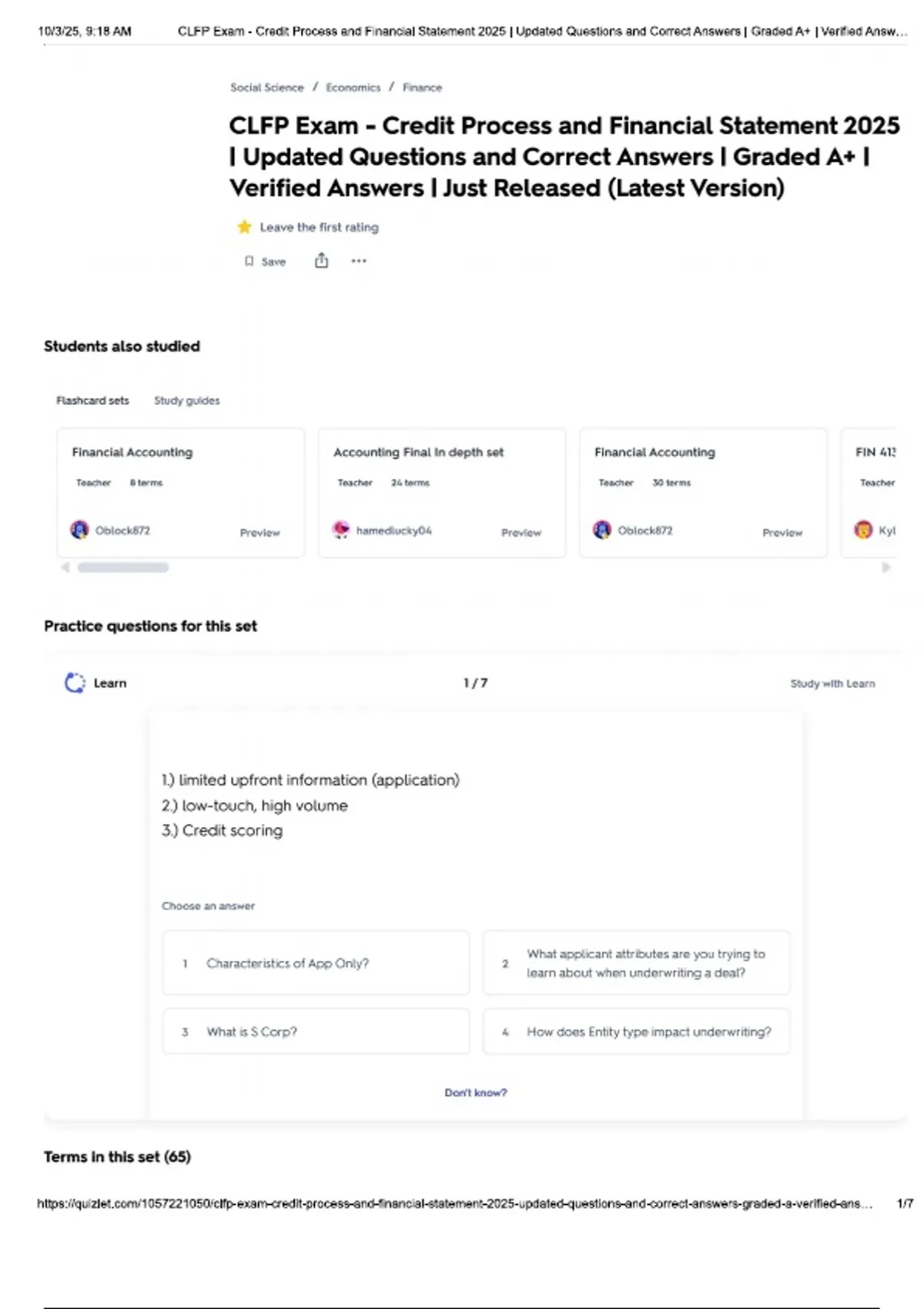
Task: Click the star rating icon
Action: coord(244,227)
